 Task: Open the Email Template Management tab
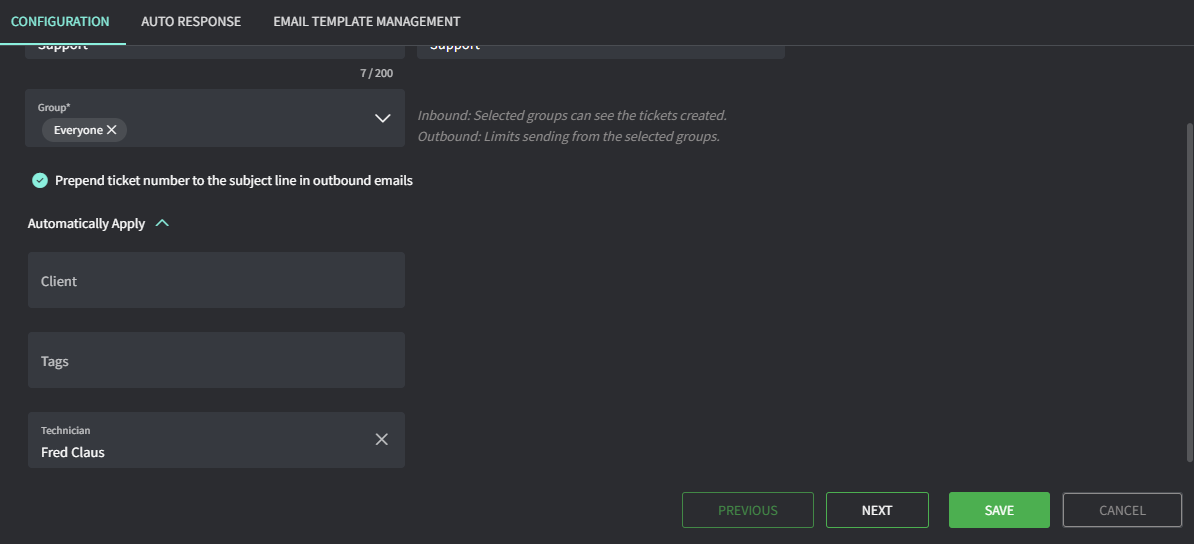[x=366, y=21]
